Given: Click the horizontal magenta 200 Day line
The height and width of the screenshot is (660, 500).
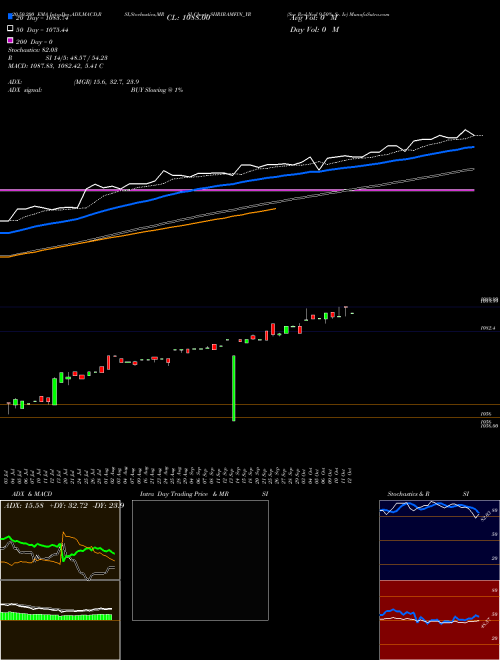Looking at the screenshot, I should pos(237,190).
